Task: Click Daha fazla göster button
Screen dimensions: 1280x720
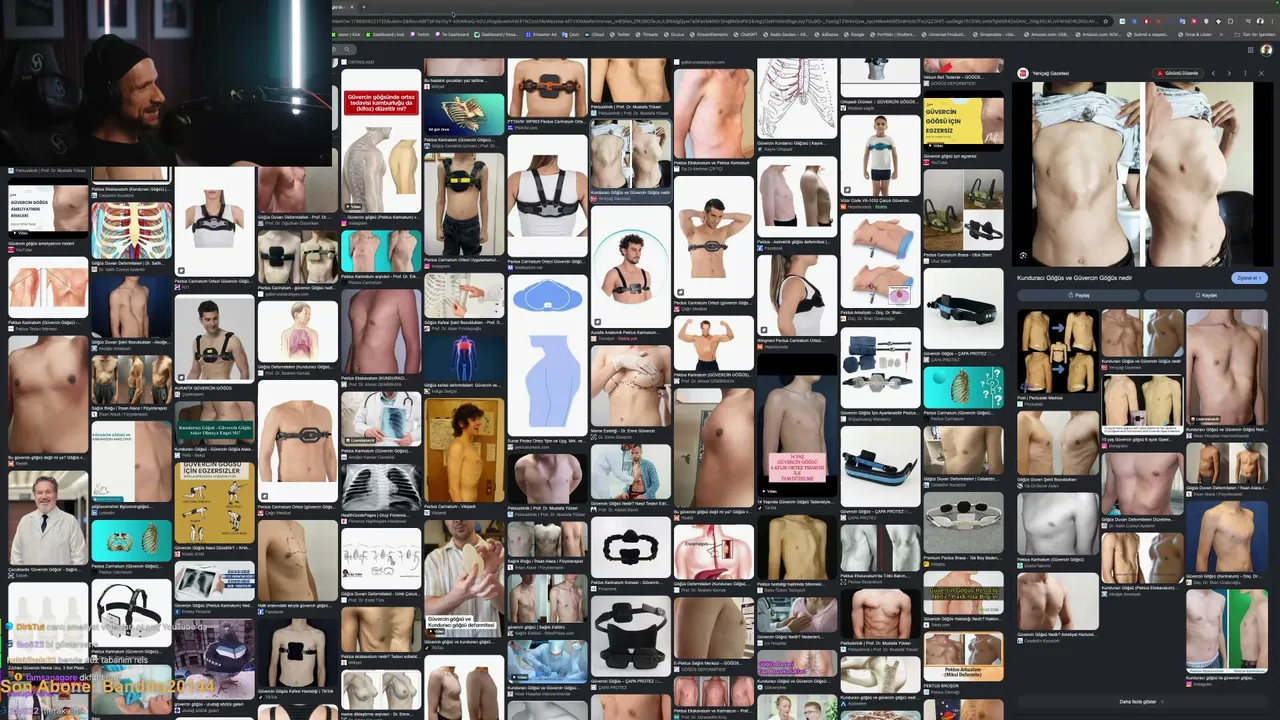Action: tap(1142, 702)
